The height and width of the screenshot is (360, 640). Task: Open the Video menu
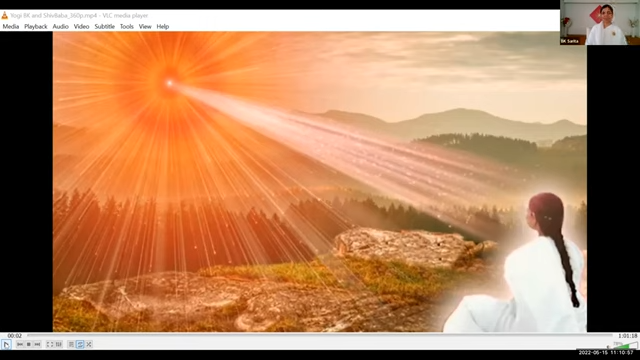[81, 27]
